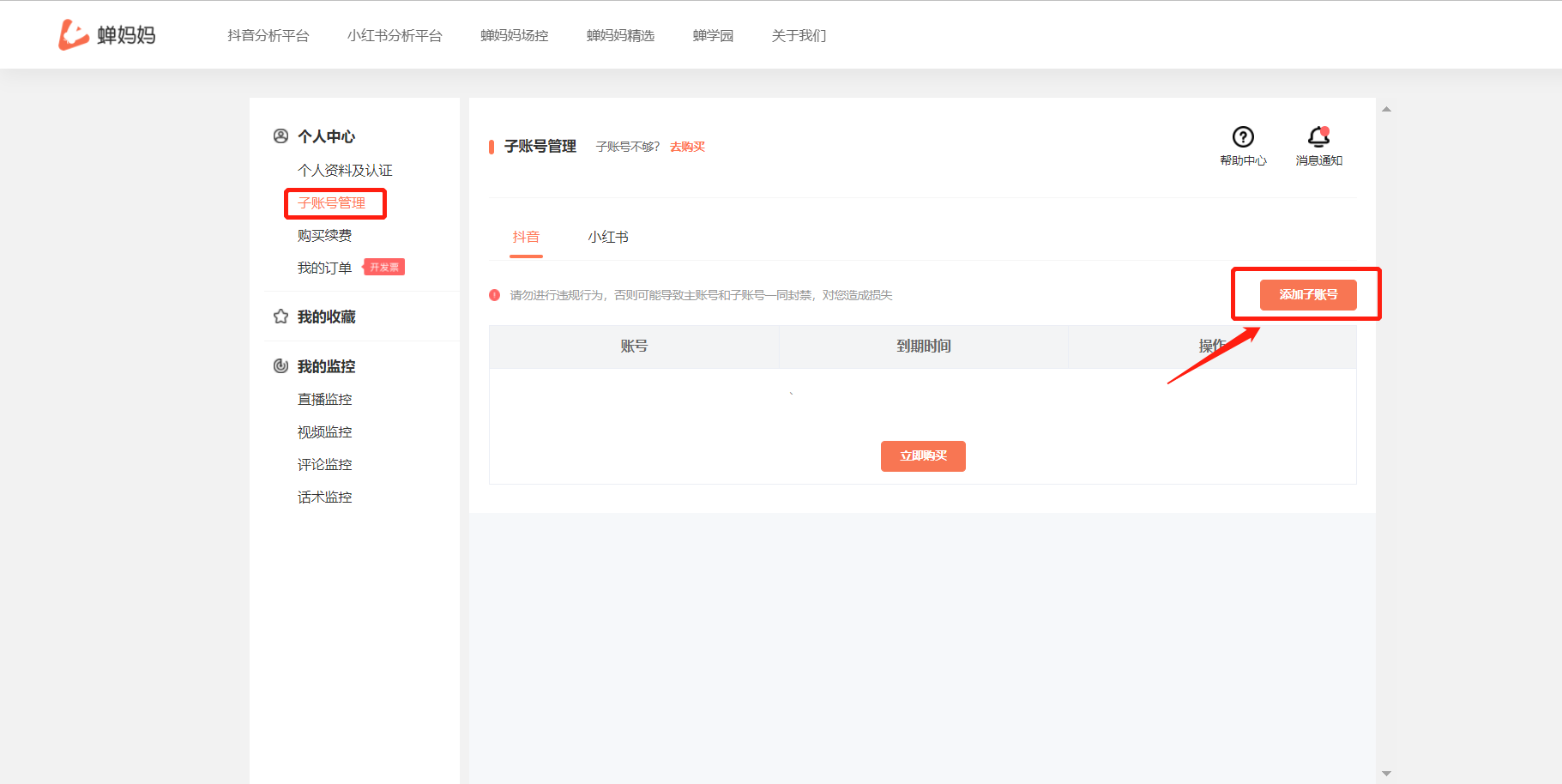Click the 我的监控 radar icon
The height and width of the screenshot is (784, 1562).
[x=280, y=366]
